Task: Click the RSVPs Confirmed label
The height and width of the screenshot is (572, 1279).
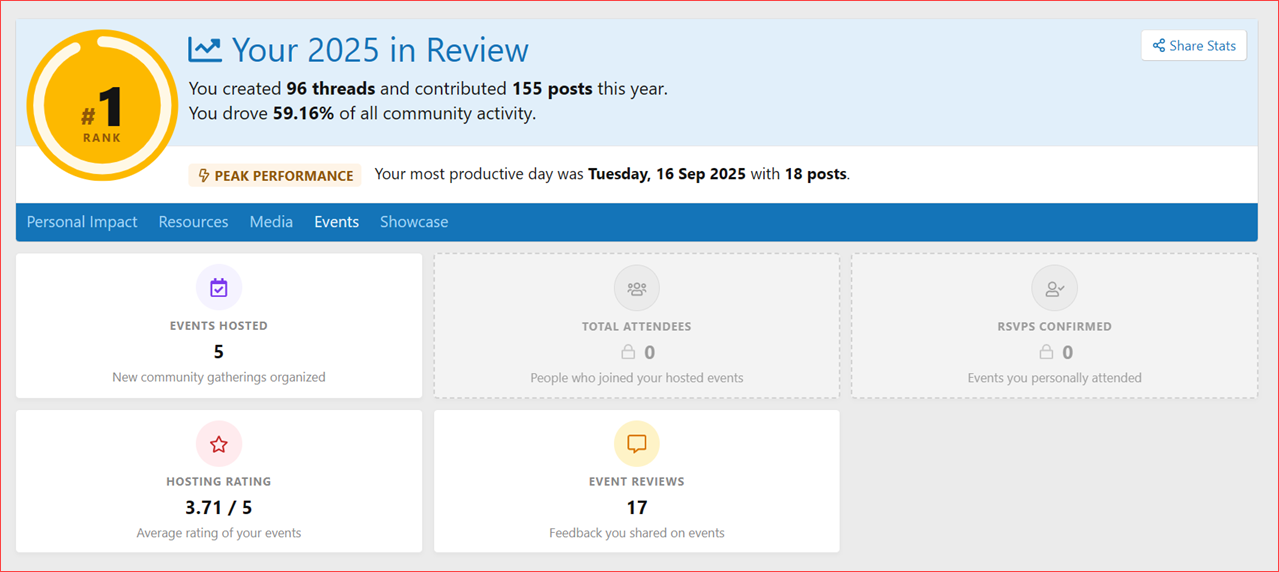Action: pos(1055,326)
